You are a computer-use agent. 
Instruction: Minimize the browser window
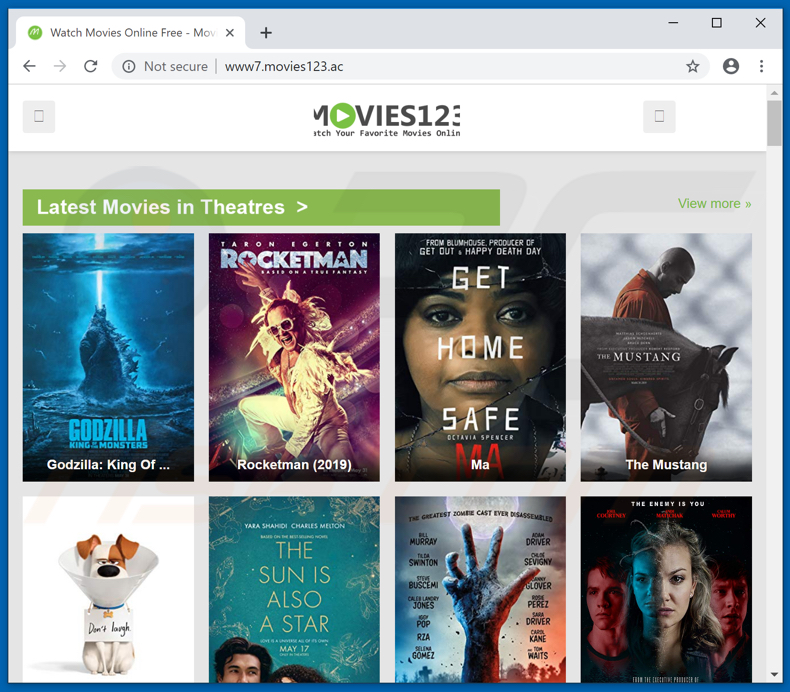tap(673, 23)
